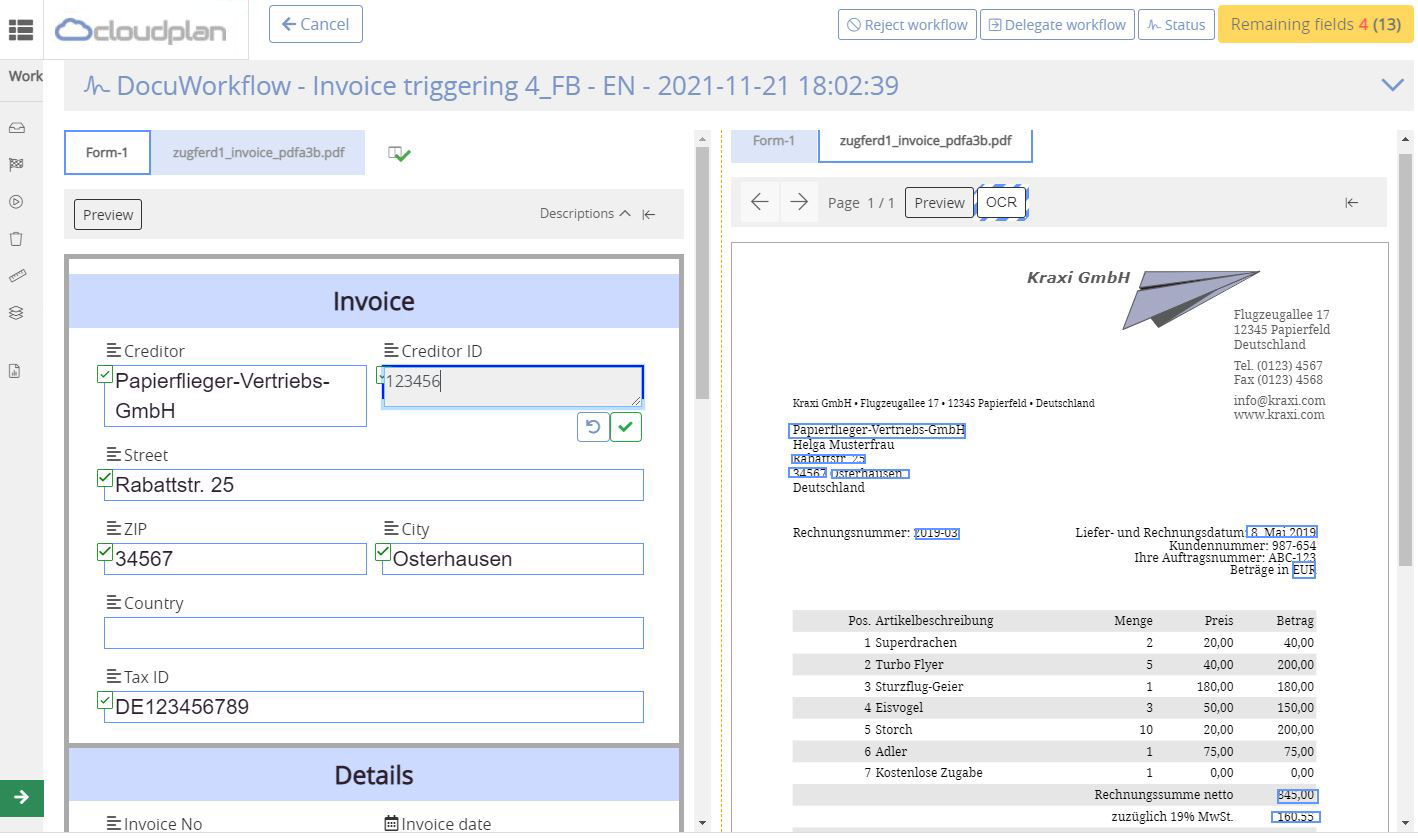Screen dimensions: 1418x839
Task: Click the green arrow icon bottom left
Action: (22, 798)
